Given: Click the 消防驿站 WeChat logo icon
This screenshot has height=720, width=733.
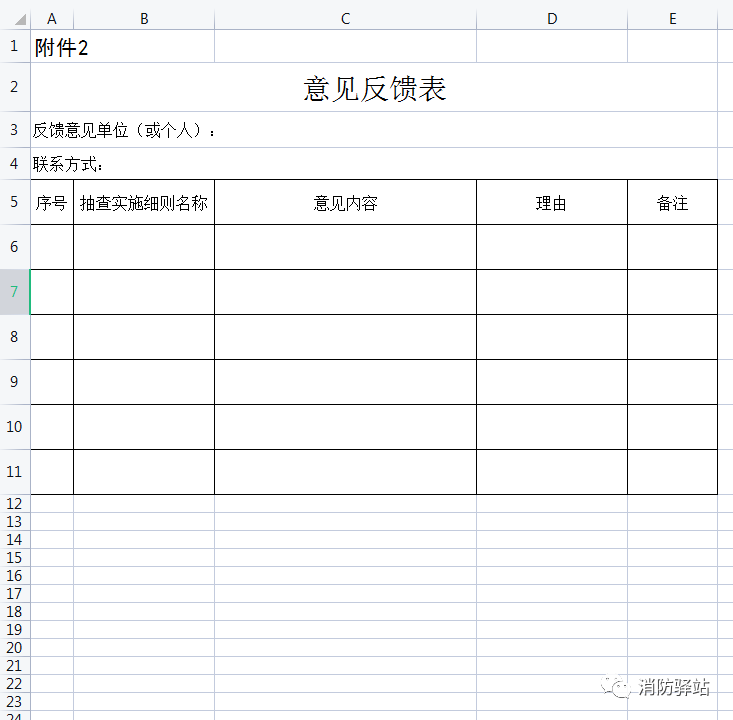Looking at the screenshot, I should tap(617, 687).
